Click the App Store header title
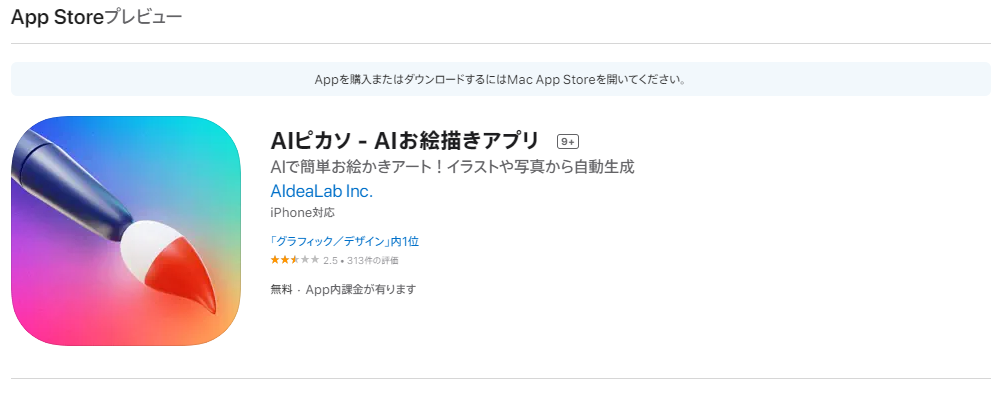This screenshot has height=393, width=1004. coord(57,17)
